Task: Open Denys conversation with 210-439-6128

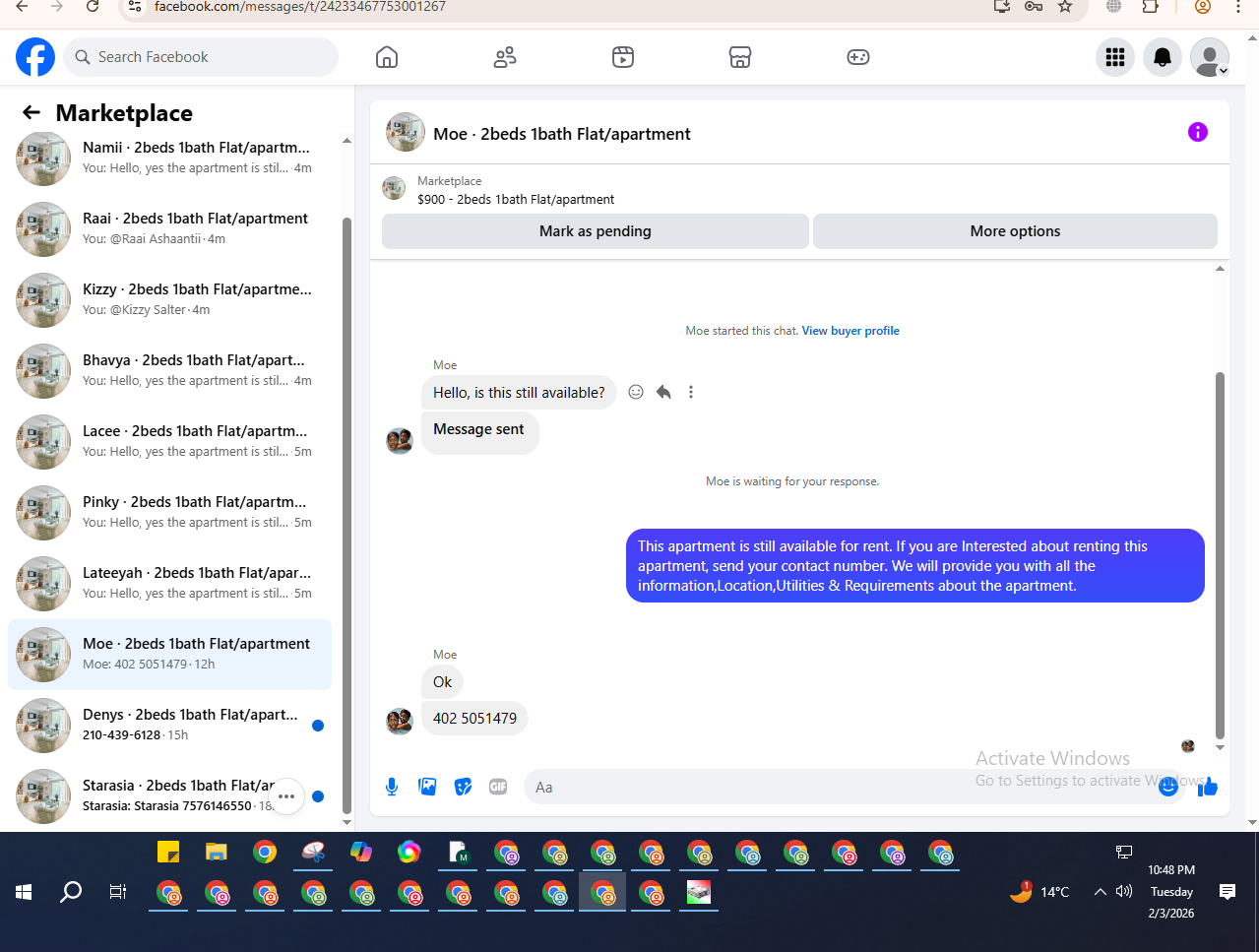Action: tap(169, 726)
